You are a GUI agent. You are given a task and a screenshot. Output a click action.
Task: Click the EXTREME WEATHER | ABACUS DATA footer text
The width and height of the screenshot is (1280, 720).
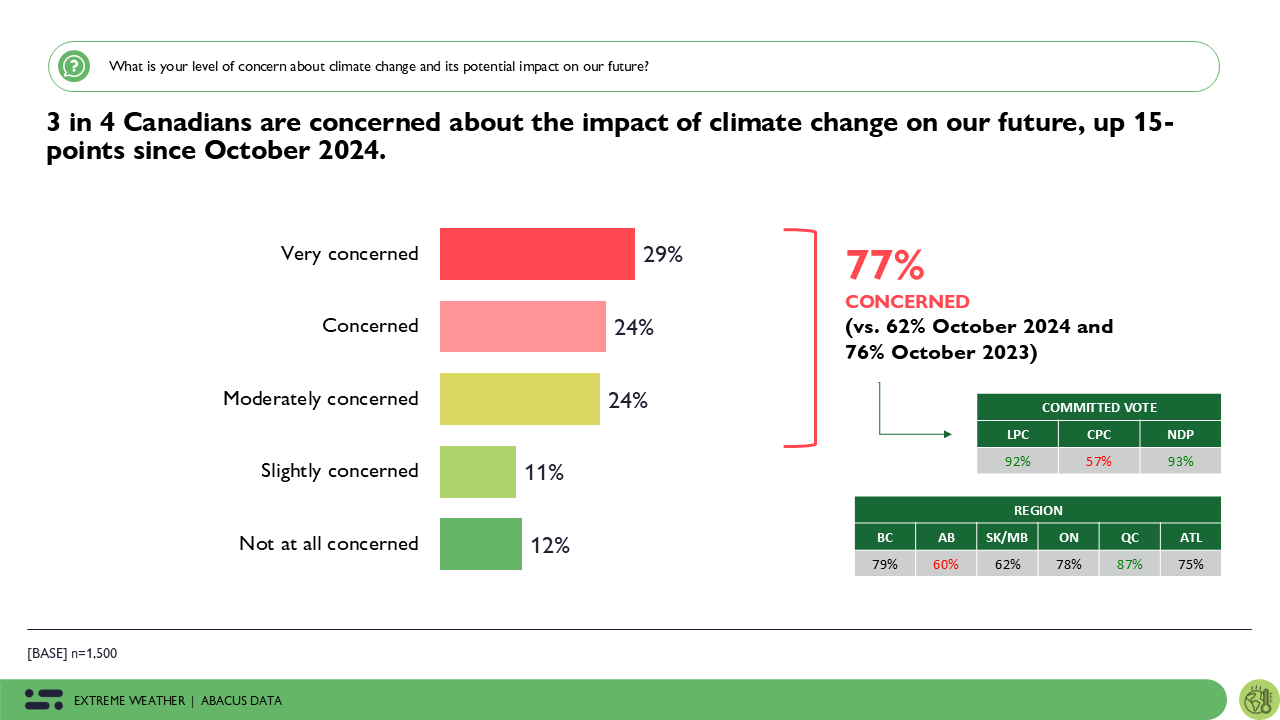[x=178, y=701]
